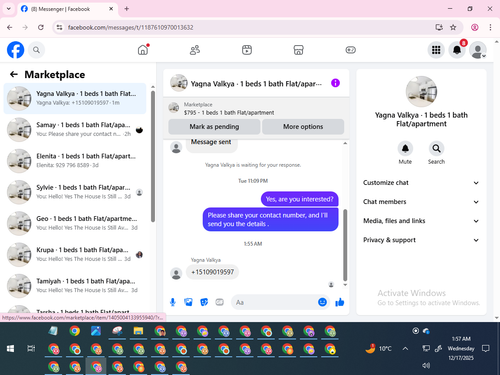Viewport: 500px width, 375px height.
Task: Send a thumbs-up like
Action: click(x=340, y=302)
